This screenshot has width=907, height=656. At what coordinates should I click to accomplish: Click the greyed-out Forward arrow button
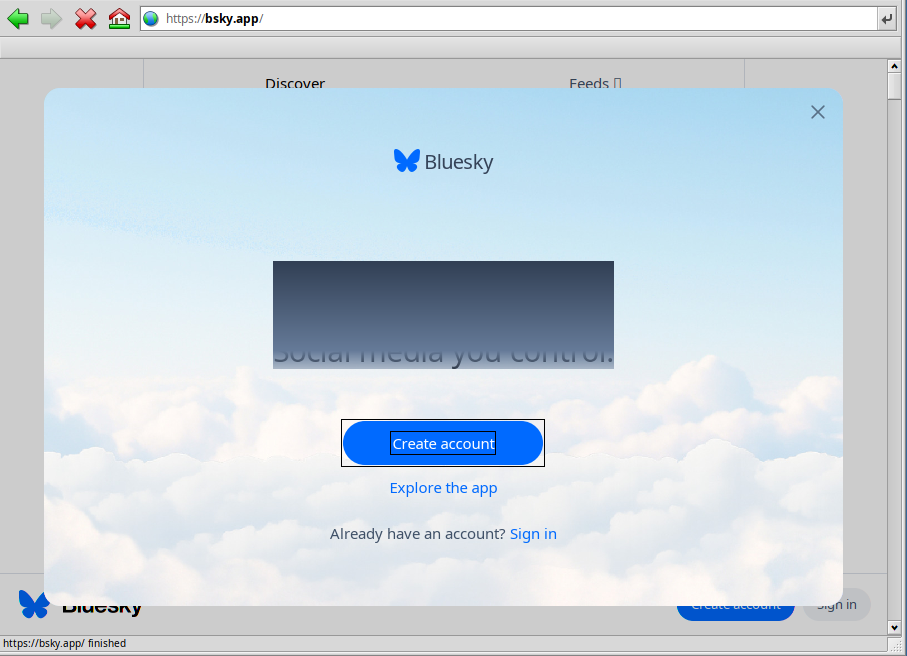51,18
